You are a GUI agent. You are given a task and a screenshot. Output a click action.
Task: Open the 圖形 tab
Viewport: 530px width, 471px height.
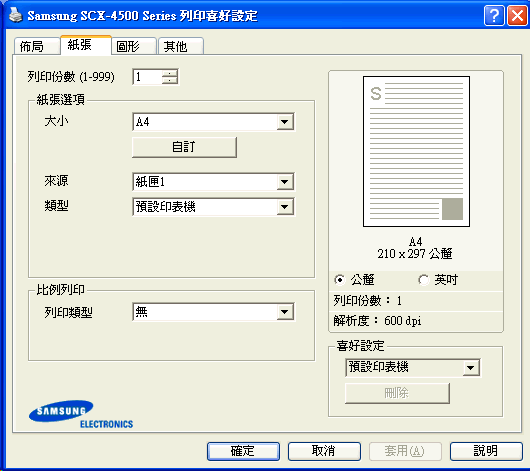click(x=134, y=46)
